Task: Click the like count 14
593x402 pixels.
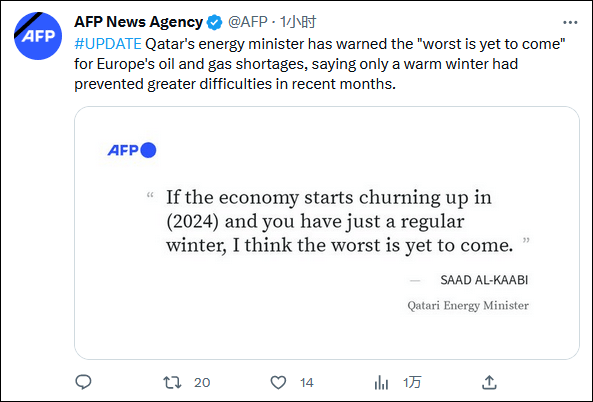Action: click(x=307, y=383)
